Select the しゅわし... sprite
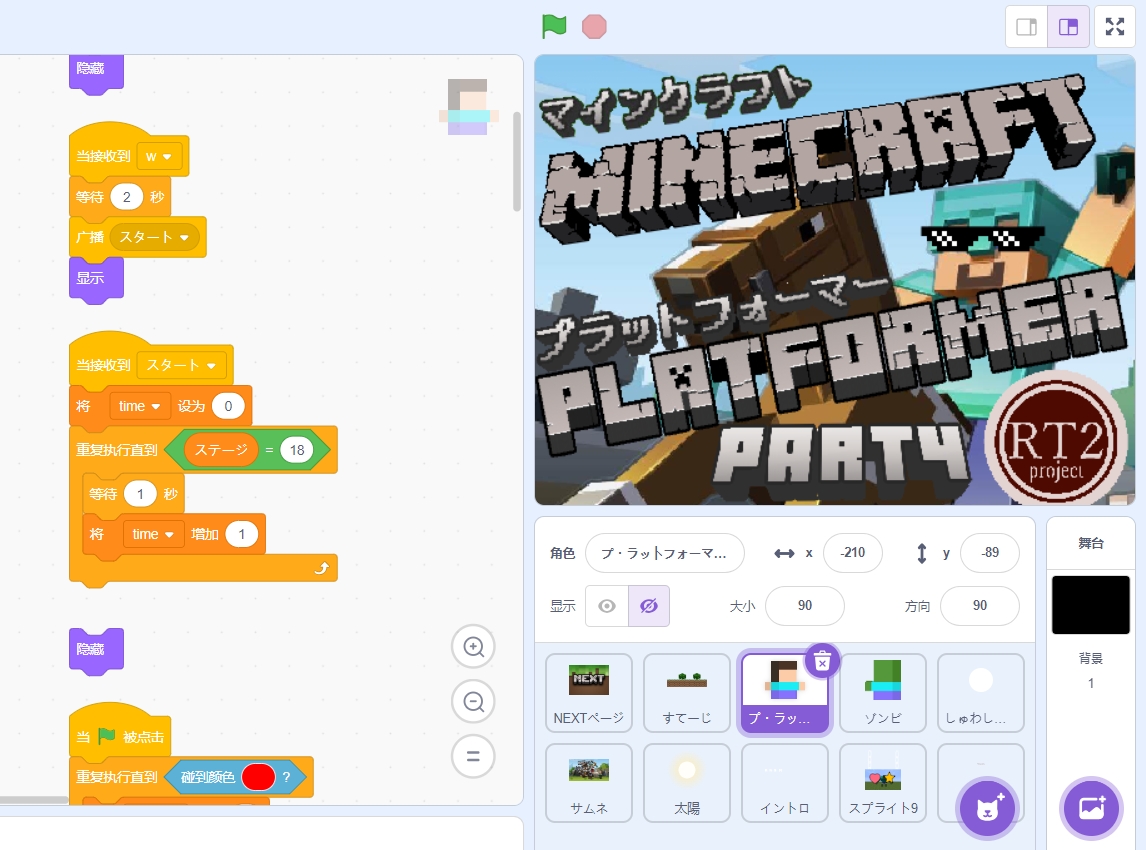 (x=981, y=693)
